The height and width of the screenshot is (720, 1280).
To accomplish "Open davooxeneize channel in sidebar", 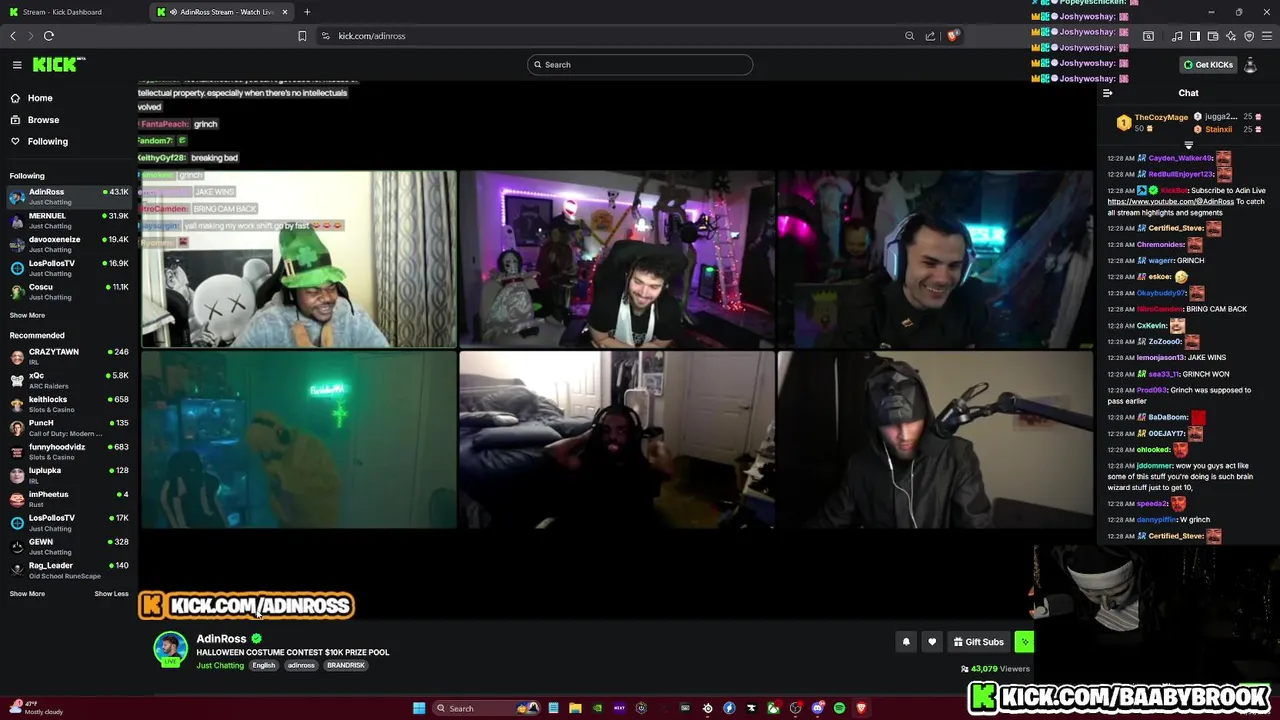I will (69, 245).
